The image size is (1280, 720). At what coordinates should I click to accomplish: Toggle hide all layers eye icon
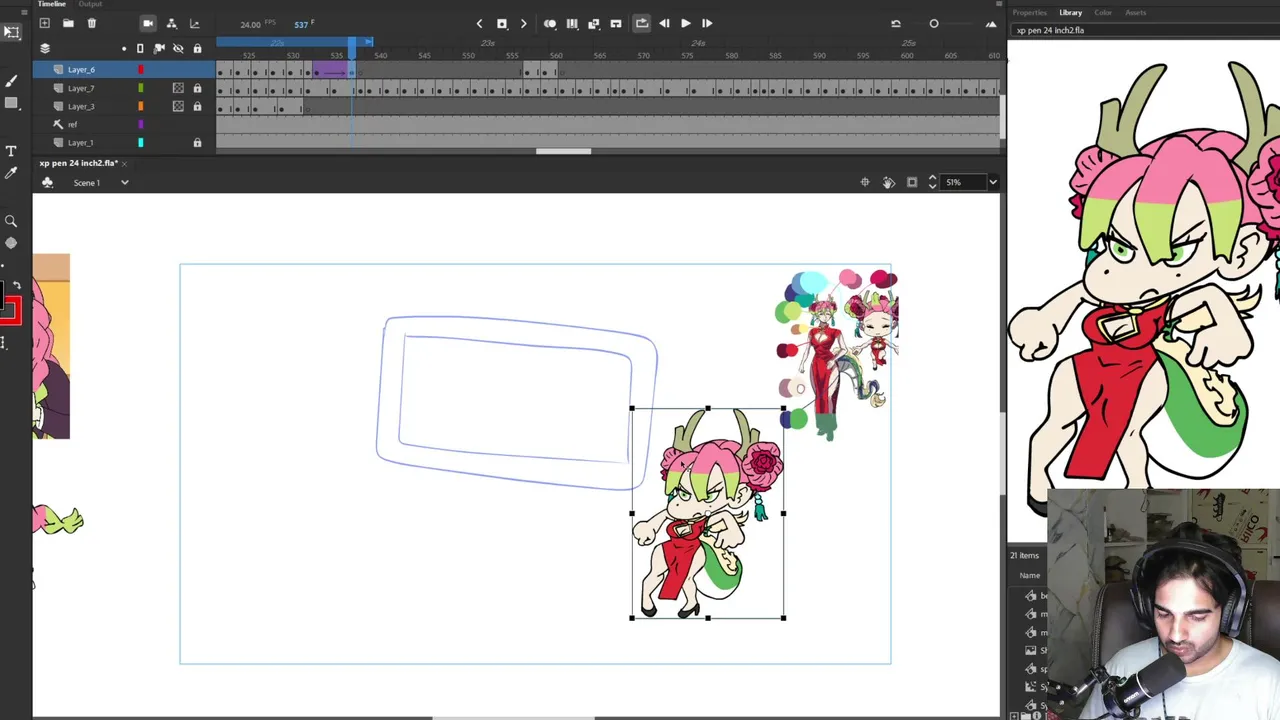[178, 48]
